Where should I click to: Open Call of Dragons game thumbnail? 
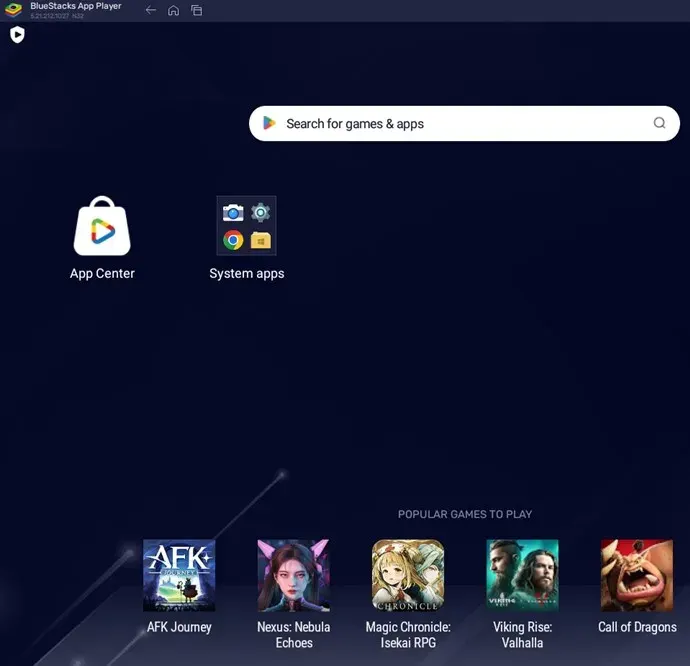coord(637,575)
